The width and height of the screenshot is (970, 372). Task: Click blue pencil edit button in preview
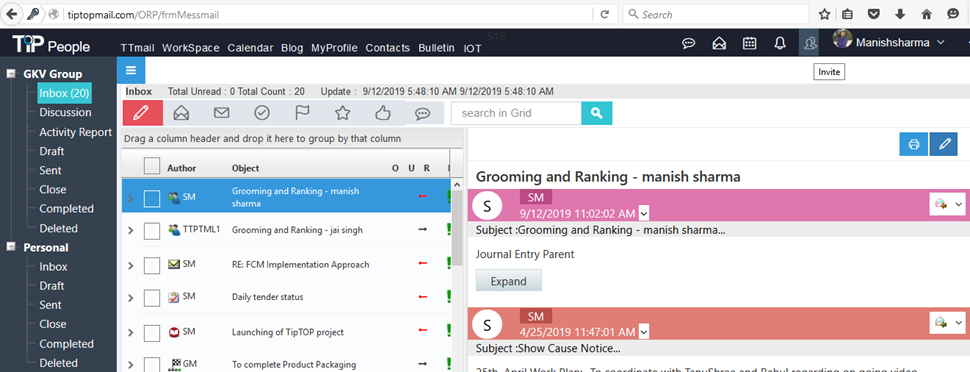pyautogui.click(x=943, y=144)
